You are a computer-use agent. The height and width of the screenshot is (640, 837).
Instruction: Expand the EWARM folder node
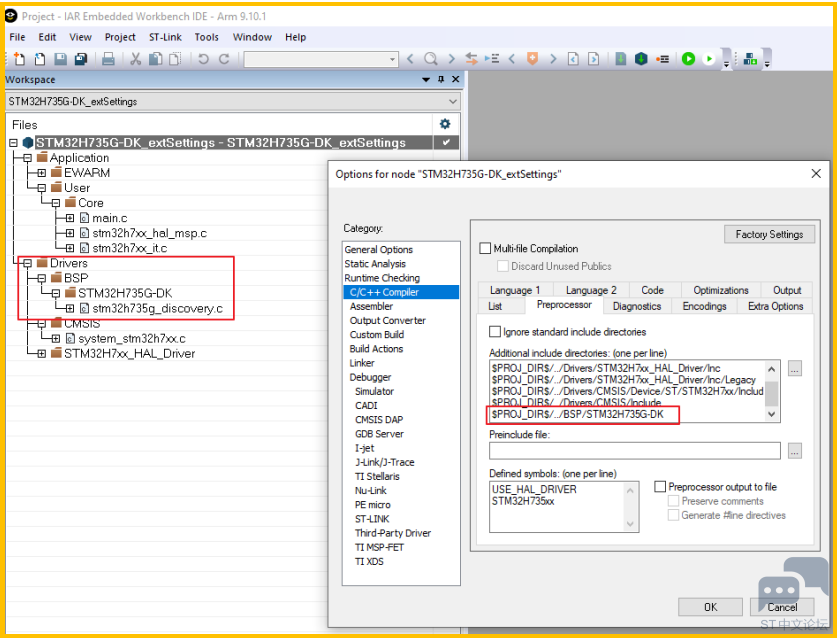coord(42,173)
